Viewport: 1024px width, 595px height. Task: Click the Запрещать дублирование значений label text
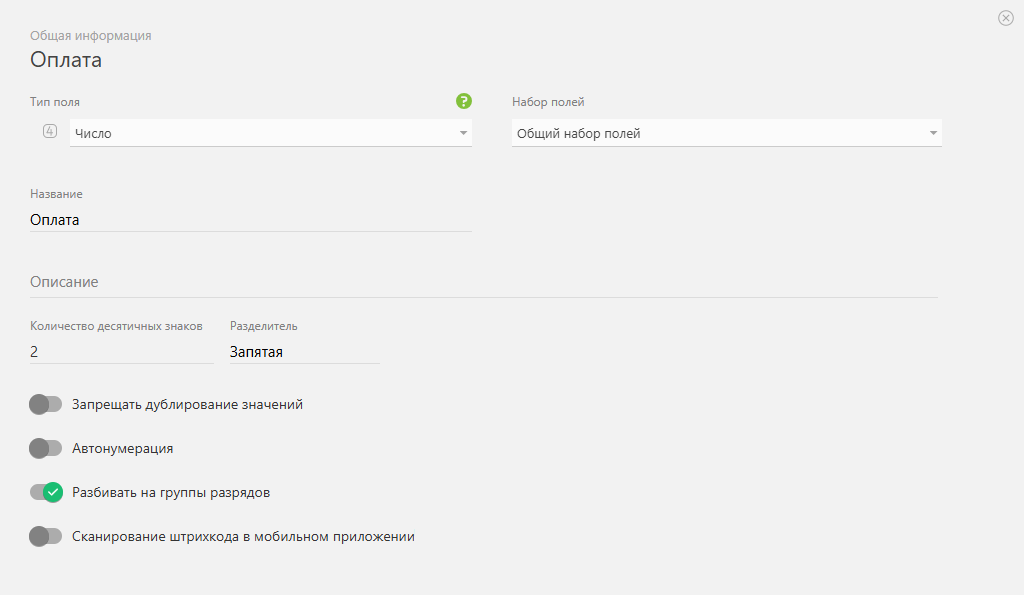click(187, 404)
